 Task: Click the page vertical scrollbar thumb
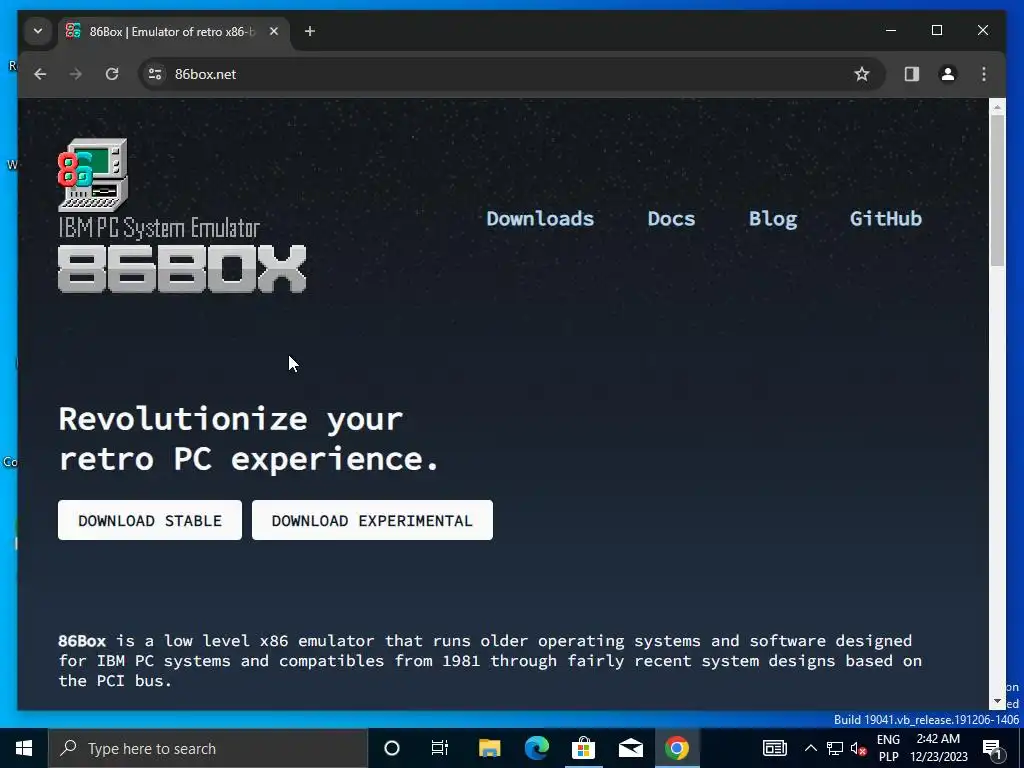(x=997, y=189)
